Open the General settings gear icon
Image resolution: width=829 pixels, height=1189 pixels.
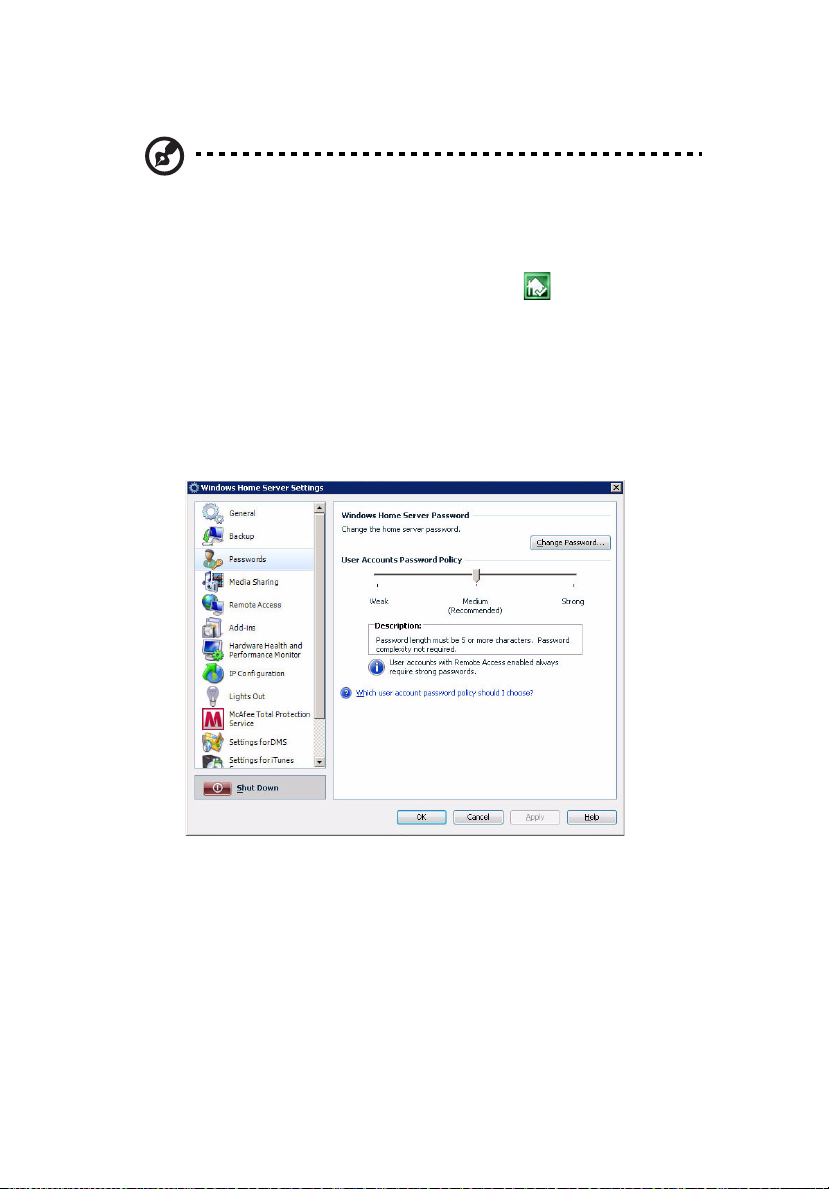click(211, 514)
